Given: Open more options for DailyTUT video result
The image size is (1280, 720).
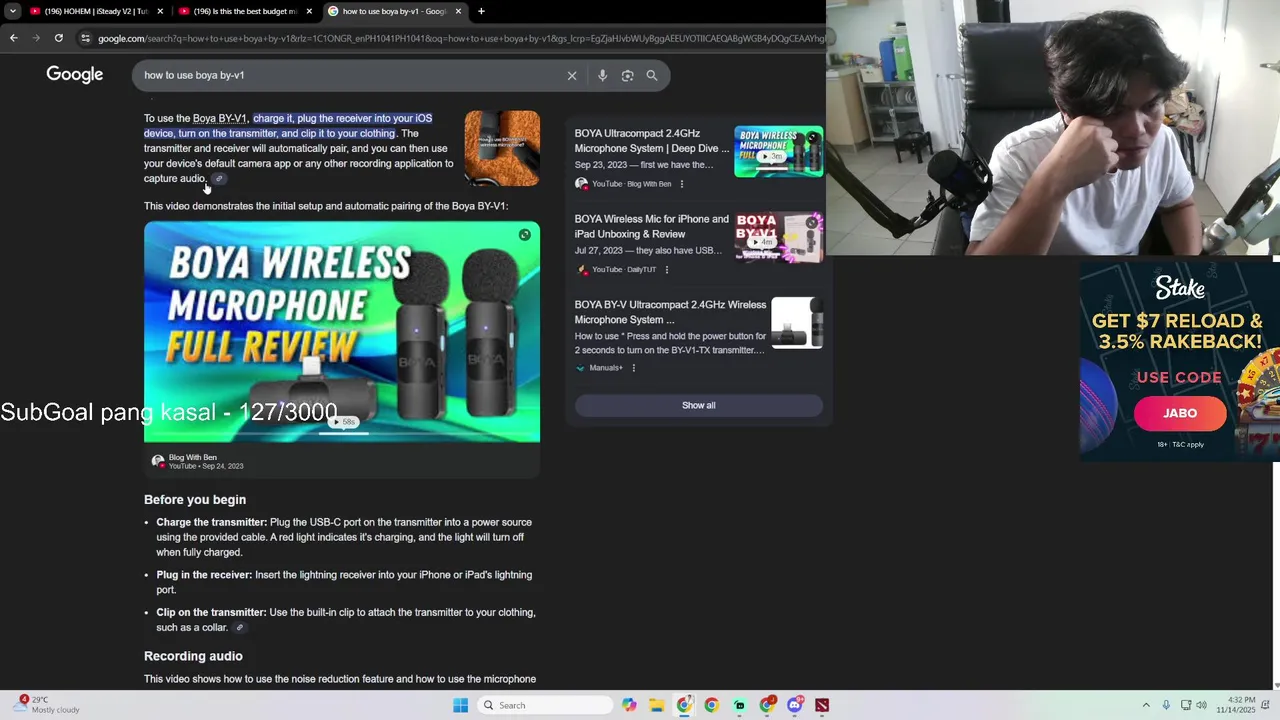Looking at the screenshot, I should (667, 270).
